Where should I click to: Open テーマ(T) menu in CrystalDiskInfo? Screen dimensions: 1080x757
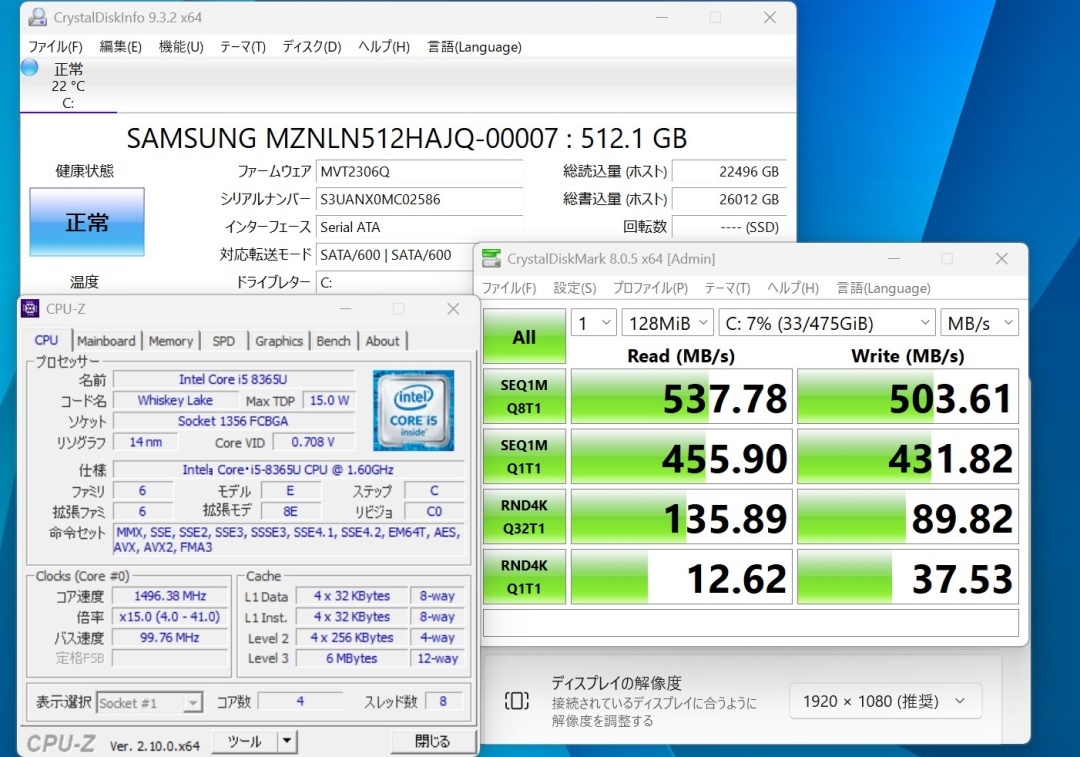click(x=242, y=47)
